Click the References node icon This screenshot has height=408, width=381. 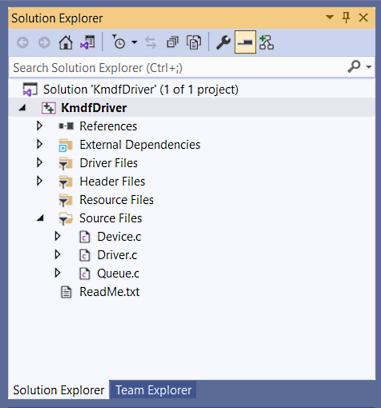pyautogui.click(x=66, y=126)
